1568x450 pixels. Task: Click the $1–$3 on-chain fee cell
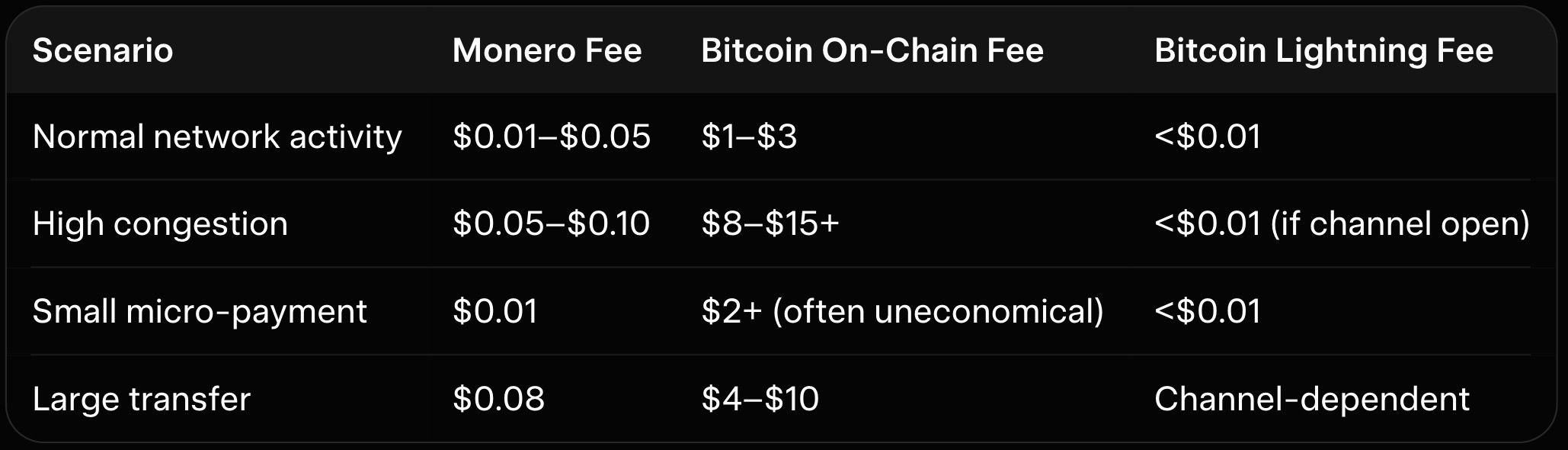tap(749, 137)
